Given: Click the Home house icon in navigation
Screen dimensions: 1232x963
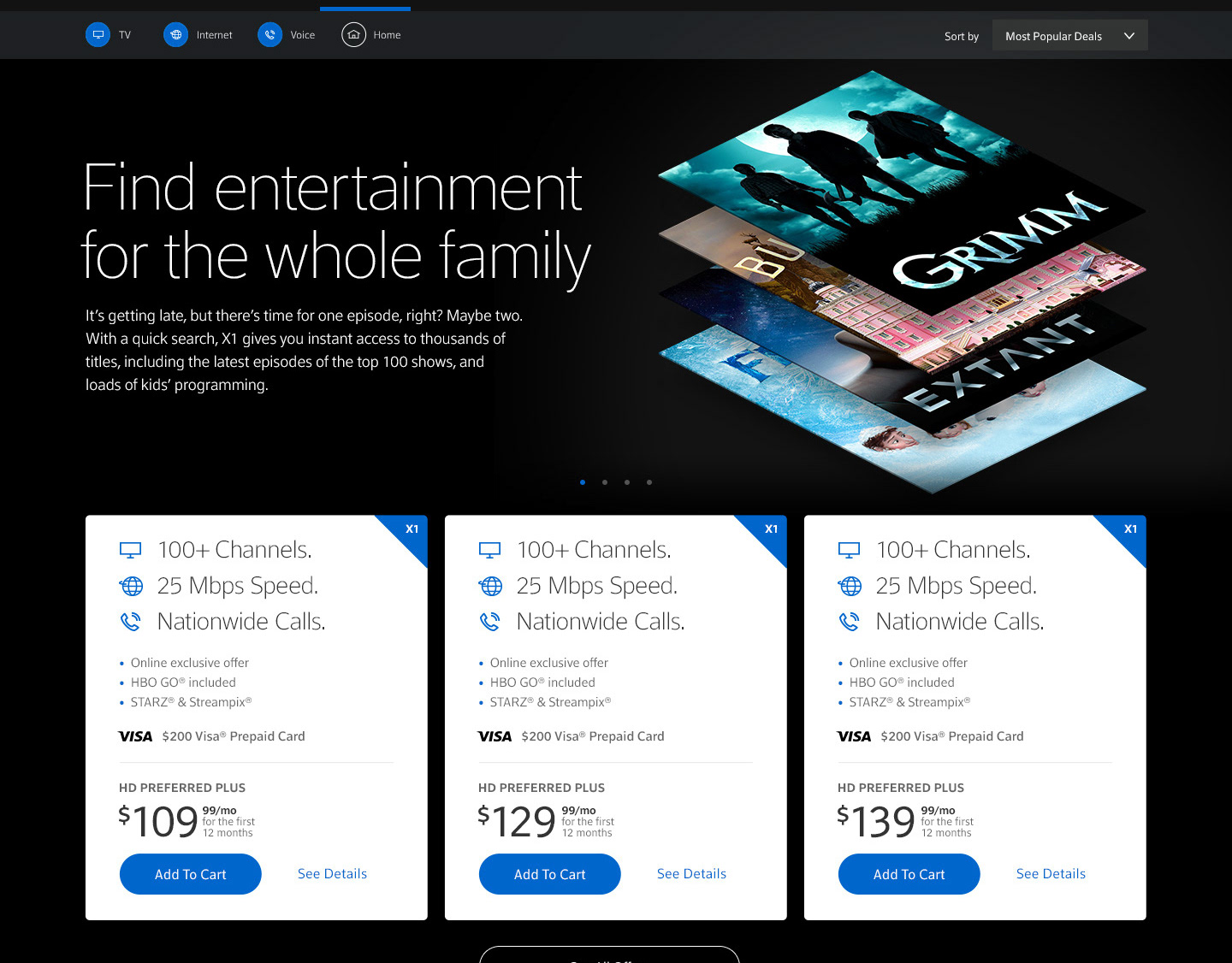Looking at the screenshot, I should coord(353,35).
